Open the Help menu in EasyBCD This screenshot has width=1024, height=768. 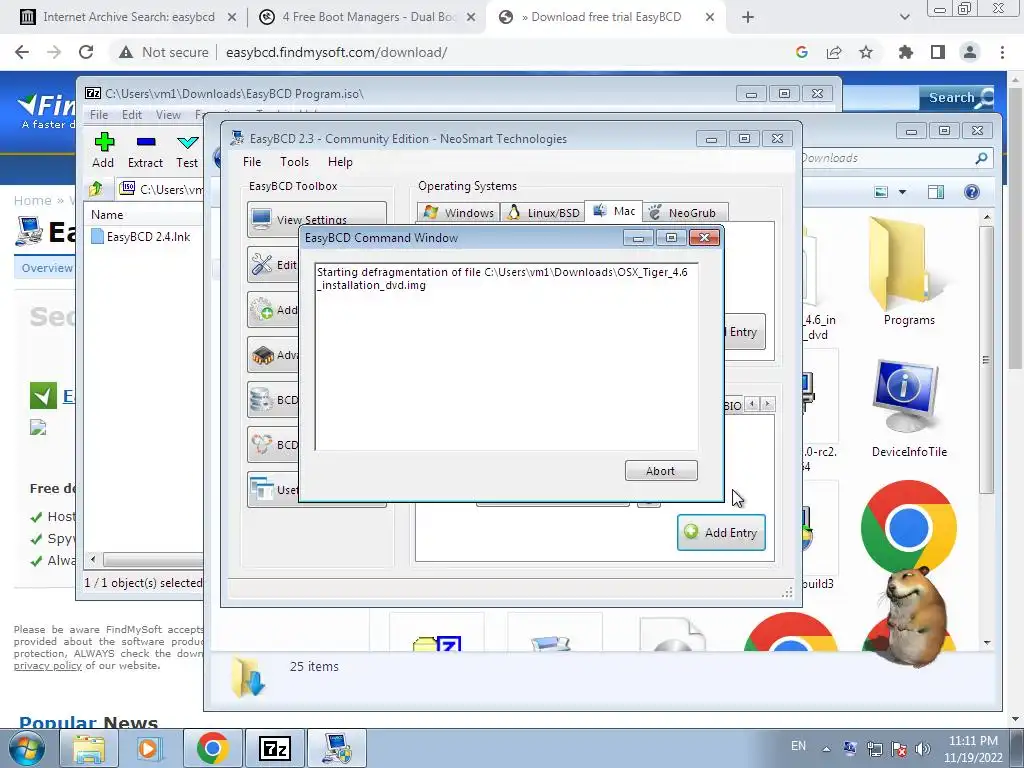[x=340, y=162]
